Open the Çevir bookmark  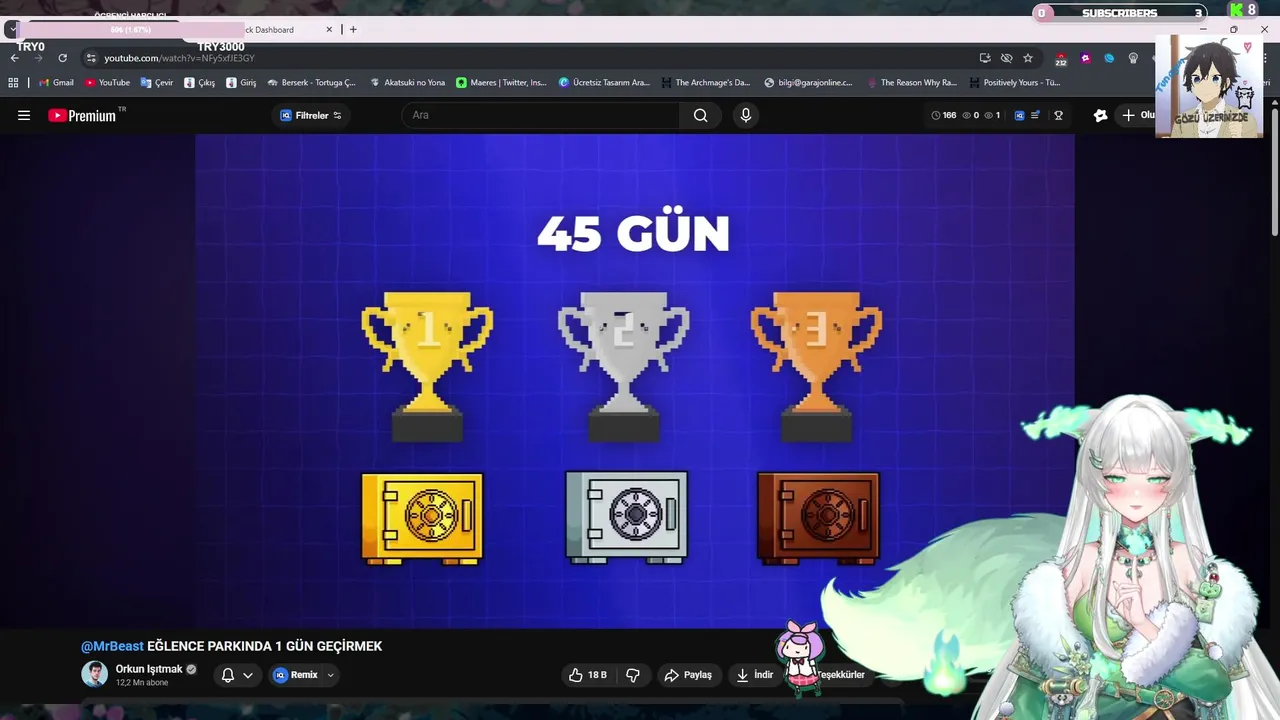pos(157,83)
